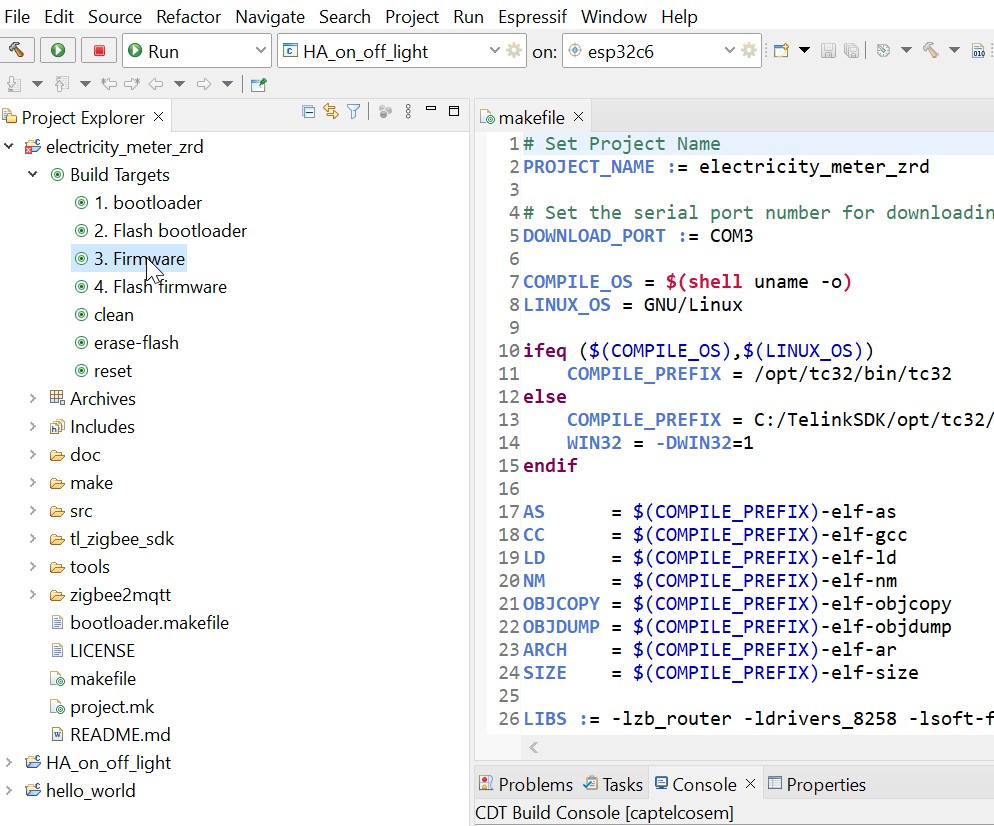
Task: Switch to the Problems tab
Action: click(525, 785)
